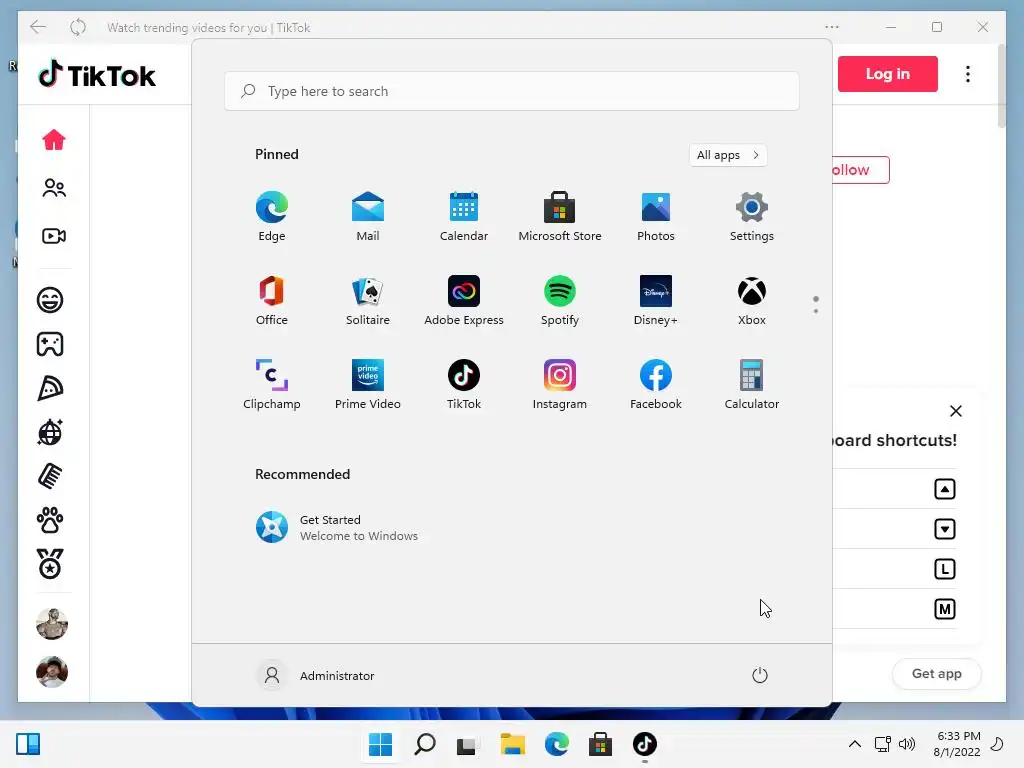Open second suggested account avatar
The width and height of the screenshot is (1024, 768).
[x=52, y=672]
